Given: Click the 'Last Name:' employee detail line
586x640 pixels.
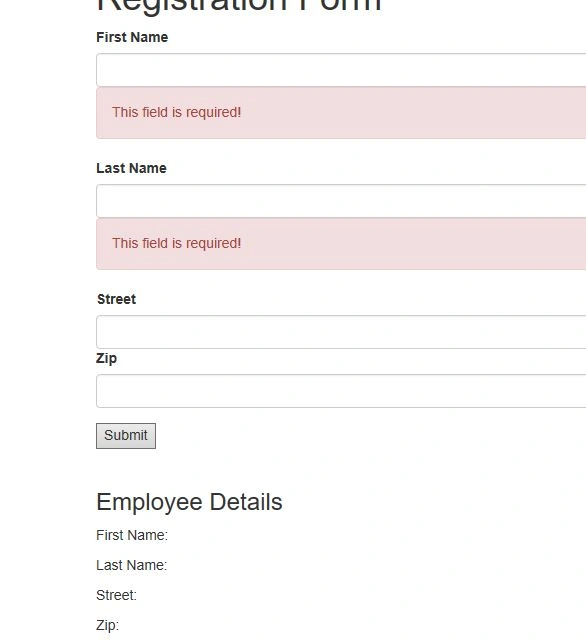Looking at the screenshot, I should (x=131, y=565).
